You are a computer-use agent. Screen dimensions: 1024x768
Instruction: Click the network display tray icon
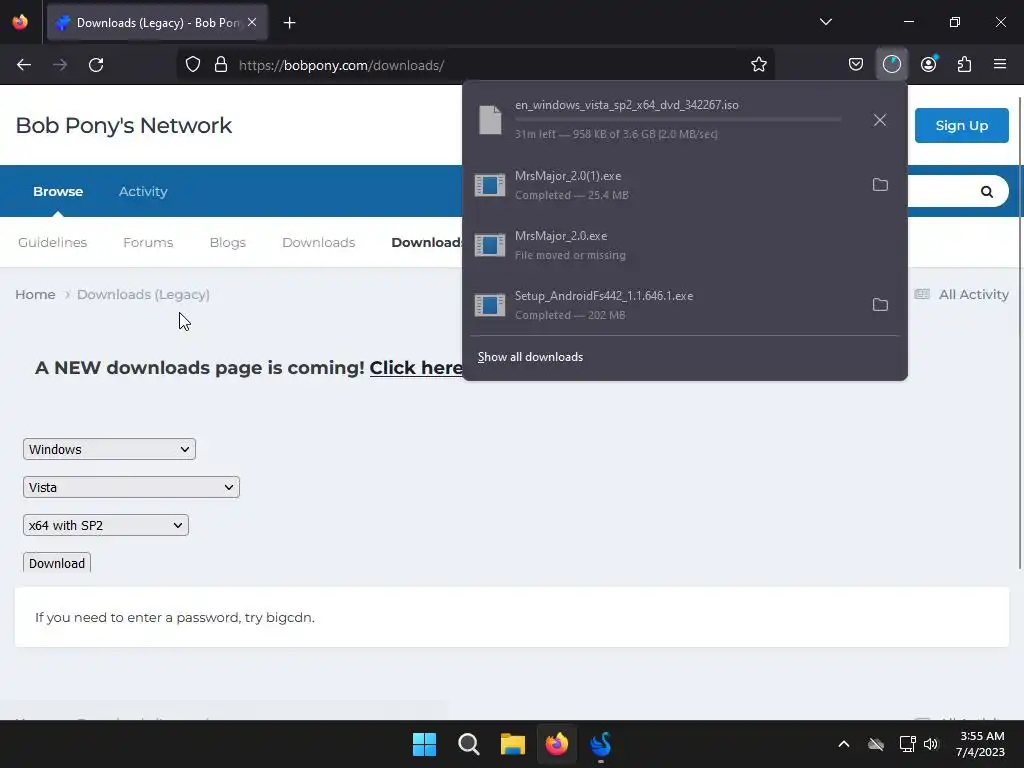pos(907,744)
